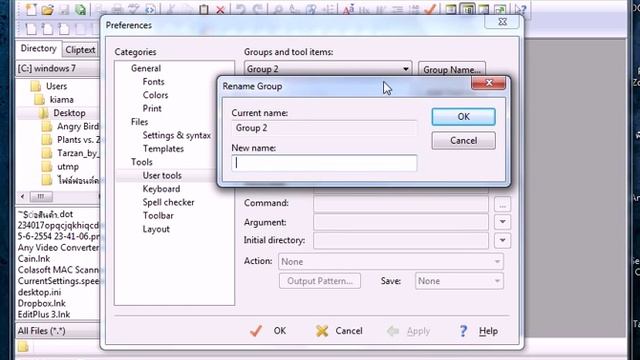Open the Action None combo box
The image size is (640, 360).
[x=391, y=262]
